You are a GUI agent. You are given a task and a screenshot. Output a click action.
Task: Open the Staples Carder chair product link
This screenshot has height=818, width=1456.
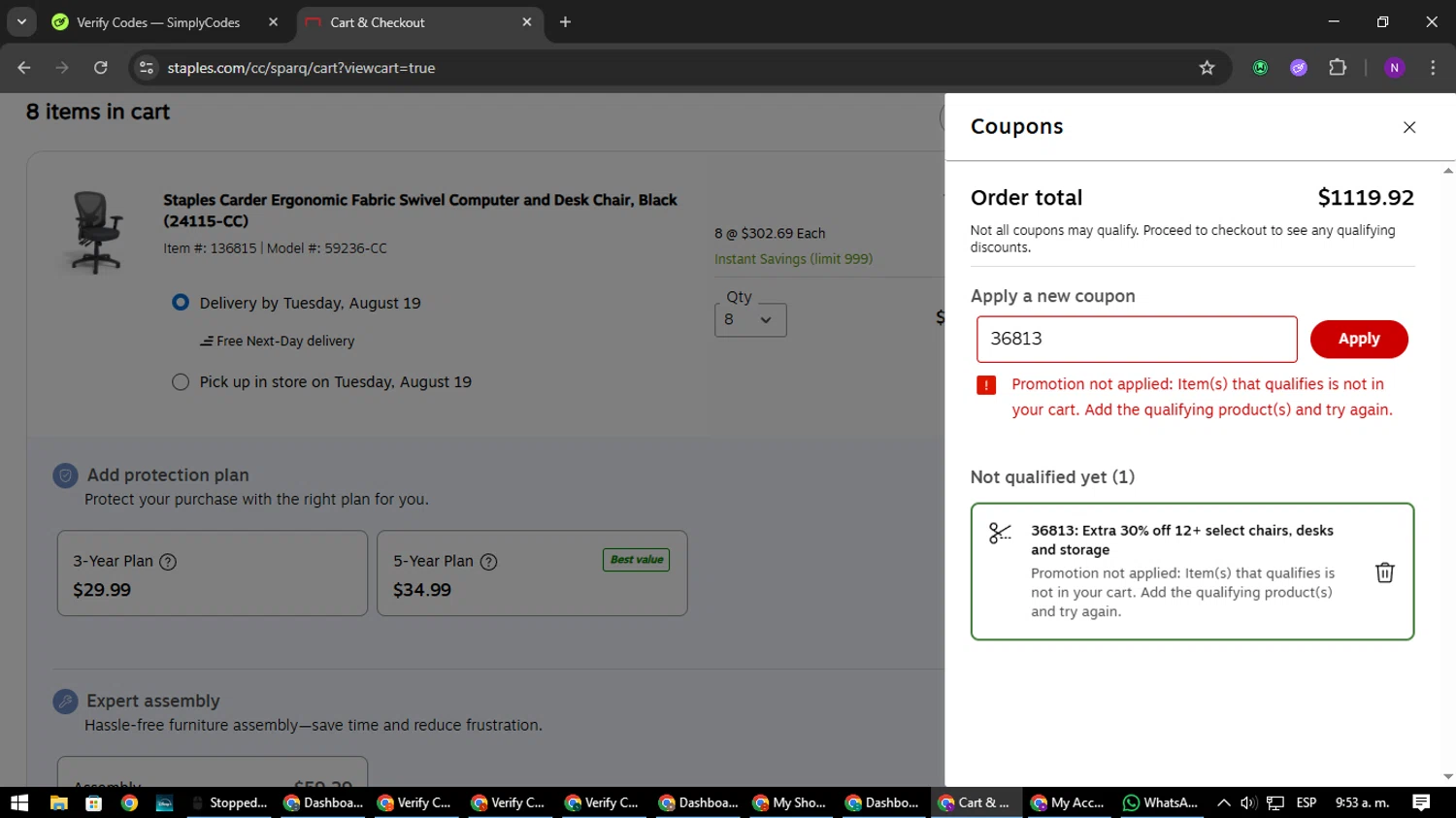point(420,211)
